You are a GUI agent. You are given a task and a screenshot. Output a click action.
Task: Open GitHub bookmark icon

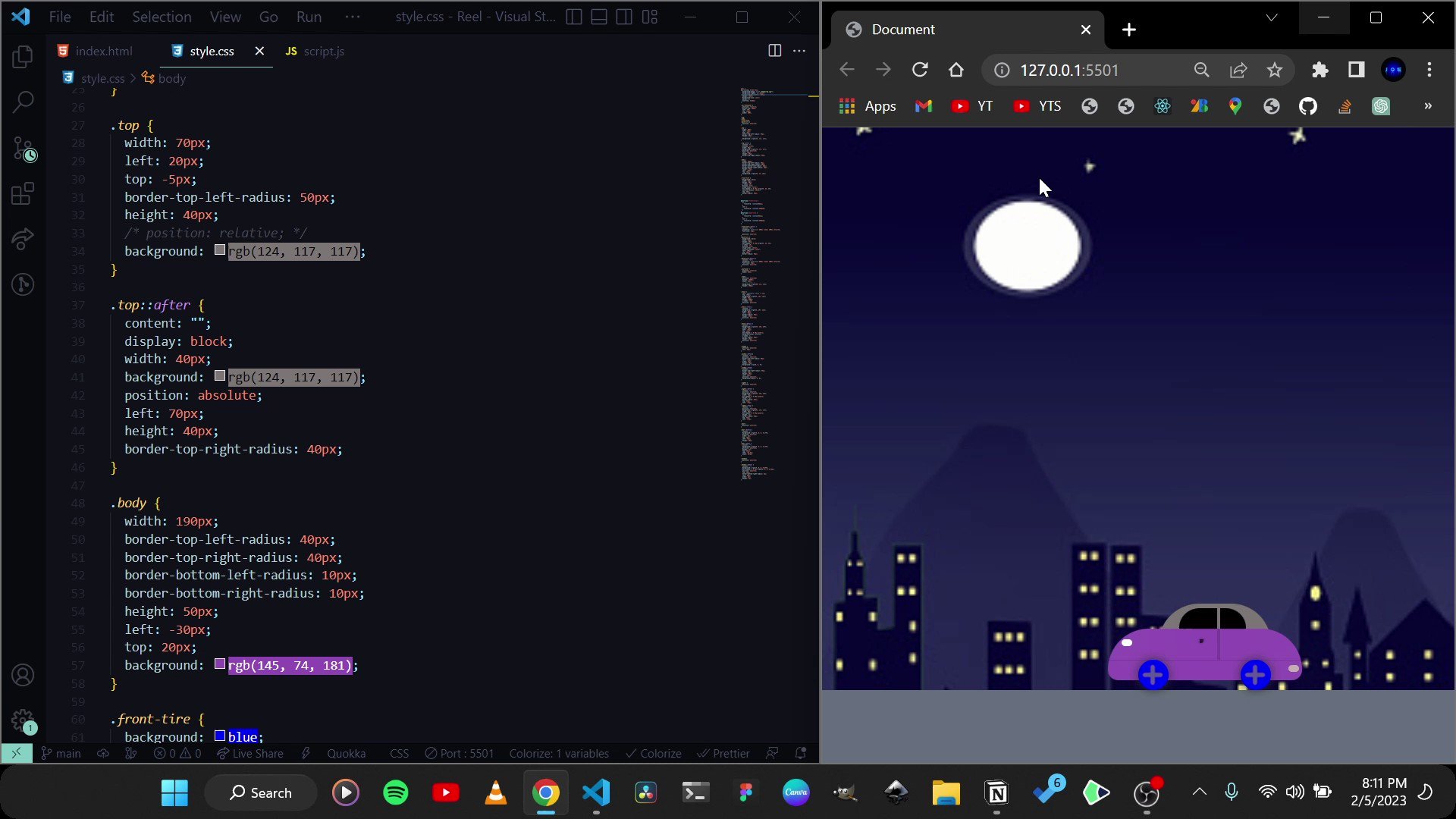coord(1308,106)
